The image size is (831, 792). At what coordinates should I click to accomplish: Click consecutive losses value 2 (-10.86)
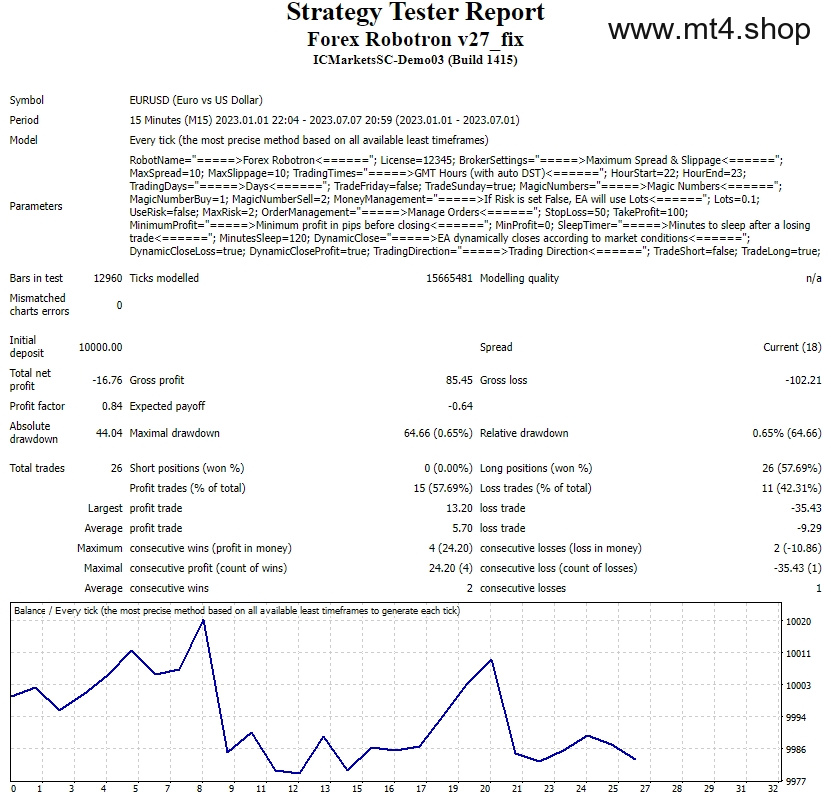tap(798, 548)
